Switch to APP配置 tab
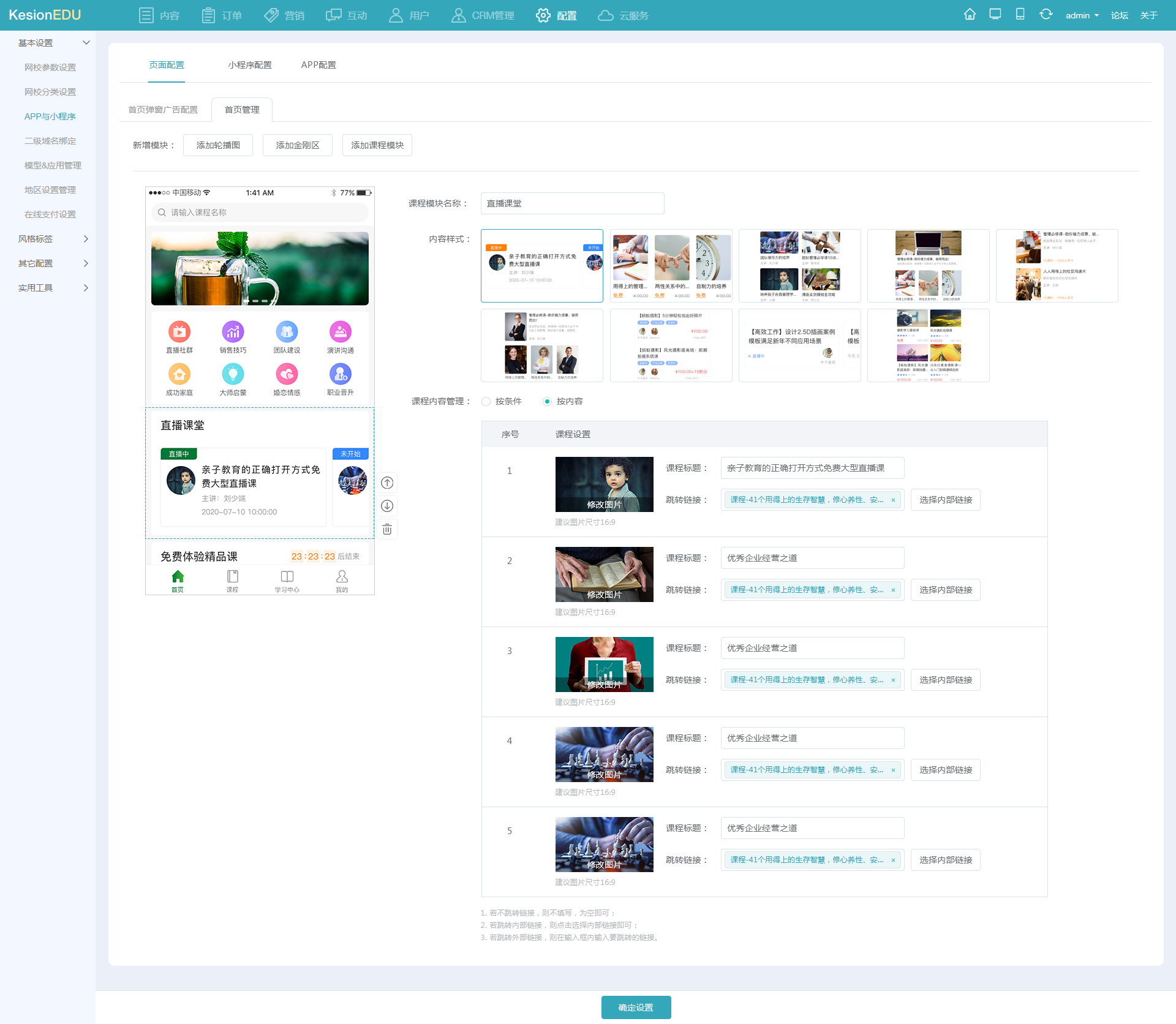This screenshot has width=1176, height=1024. (x=318, y=64)
